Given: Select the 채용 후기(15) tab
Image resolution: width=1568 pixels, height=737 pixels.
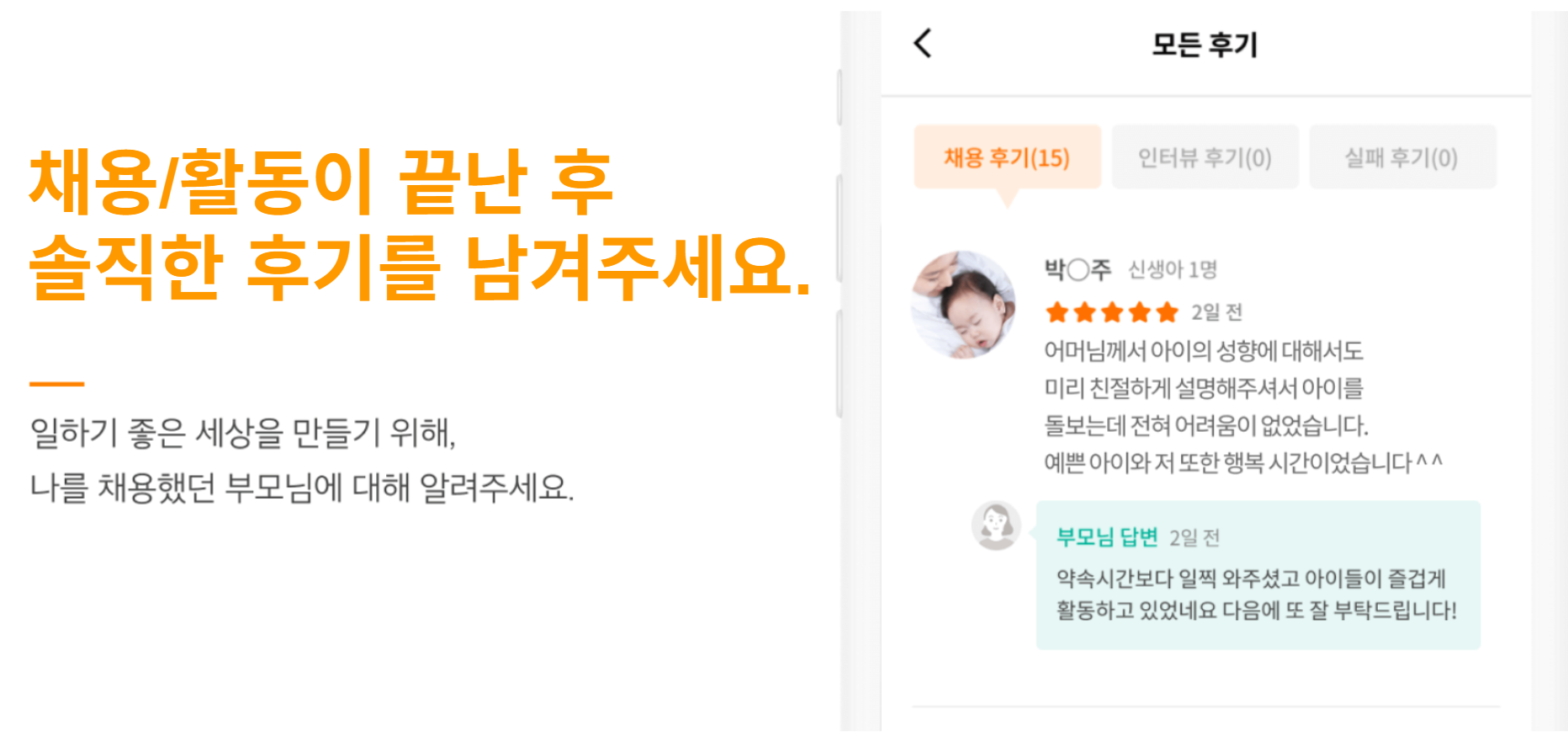Looking at the screenshot, I should pos(1007,157).
